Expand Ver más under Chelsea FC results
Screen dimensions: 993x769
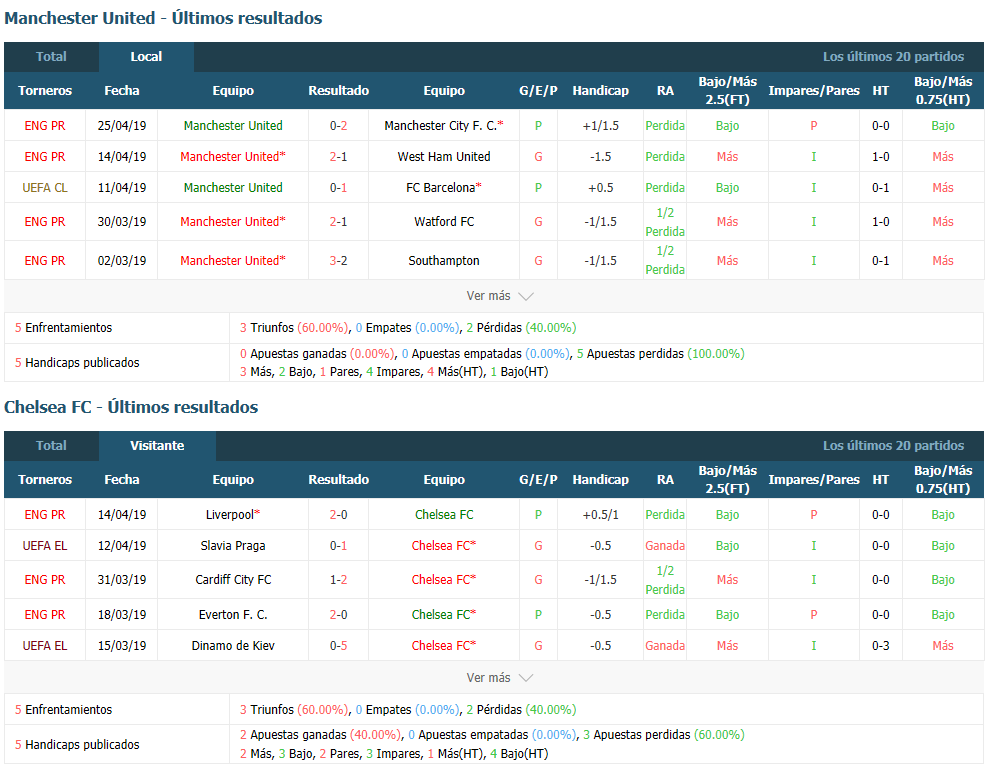500,678
